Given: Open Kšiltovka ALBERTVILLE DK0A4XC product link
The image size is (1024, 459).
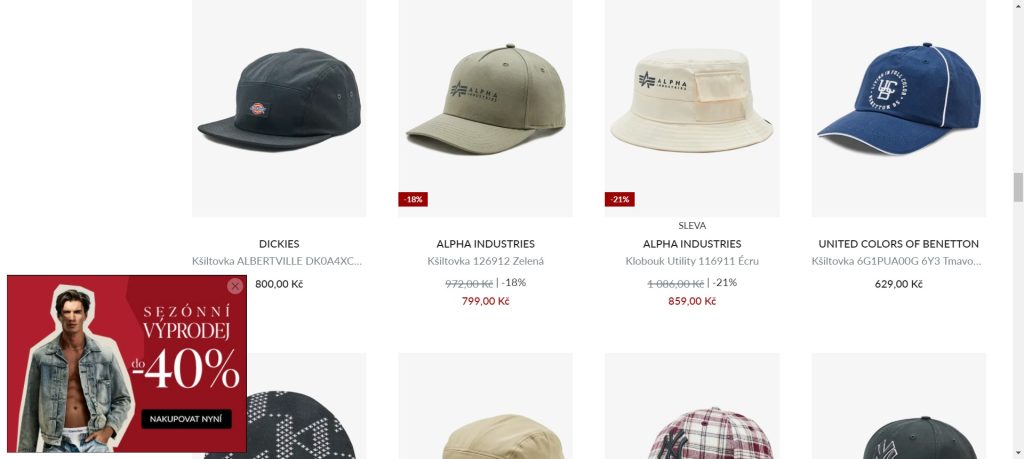Looking at the screenshot, I should (x=277, y=261).
